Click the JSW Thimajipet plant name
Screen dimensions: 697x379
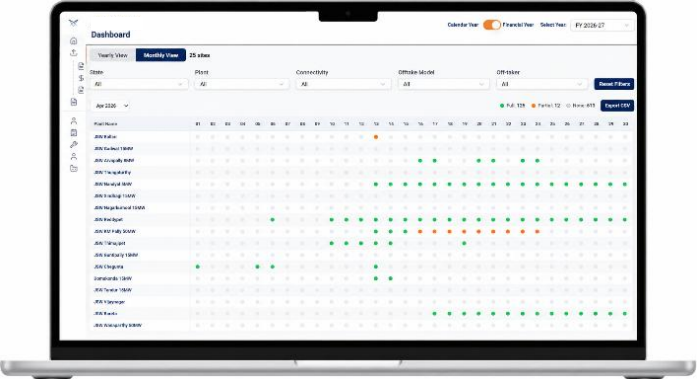tap(109, 243)
